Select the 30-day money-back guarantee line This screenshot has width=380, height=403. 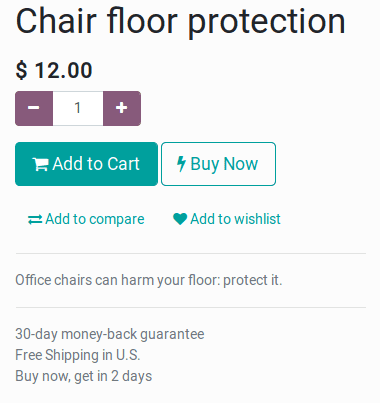click(110, 334)
